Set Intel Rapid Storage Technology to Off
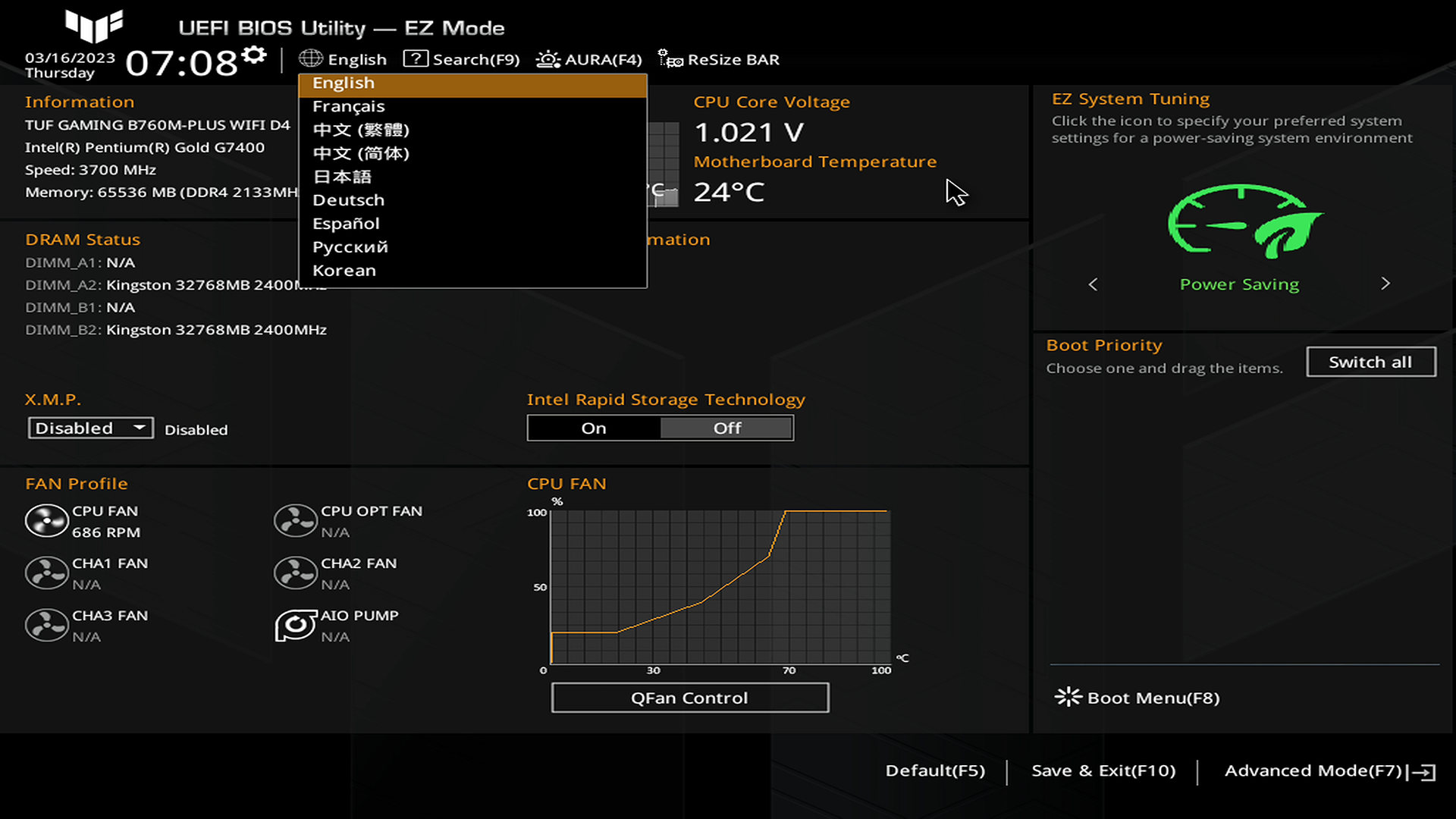The width and height of the screenshot is (1456, 819). 726,428
